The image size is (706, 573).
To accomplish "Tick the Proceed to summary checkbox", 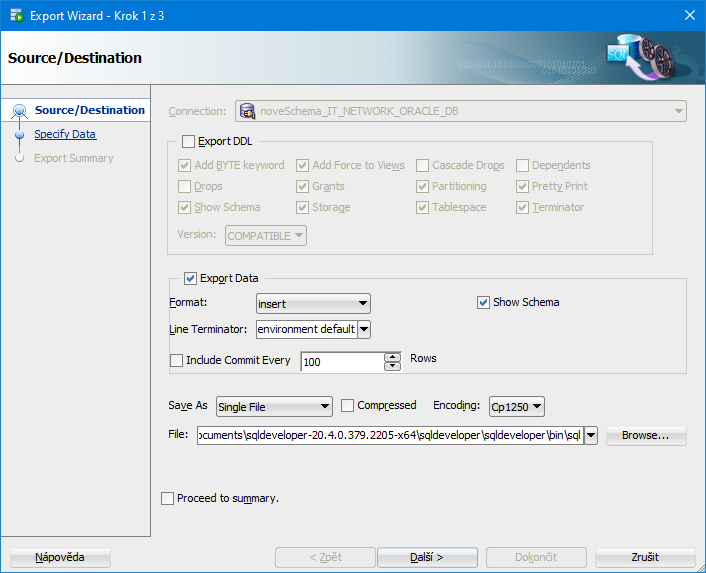I will (168, 498).
